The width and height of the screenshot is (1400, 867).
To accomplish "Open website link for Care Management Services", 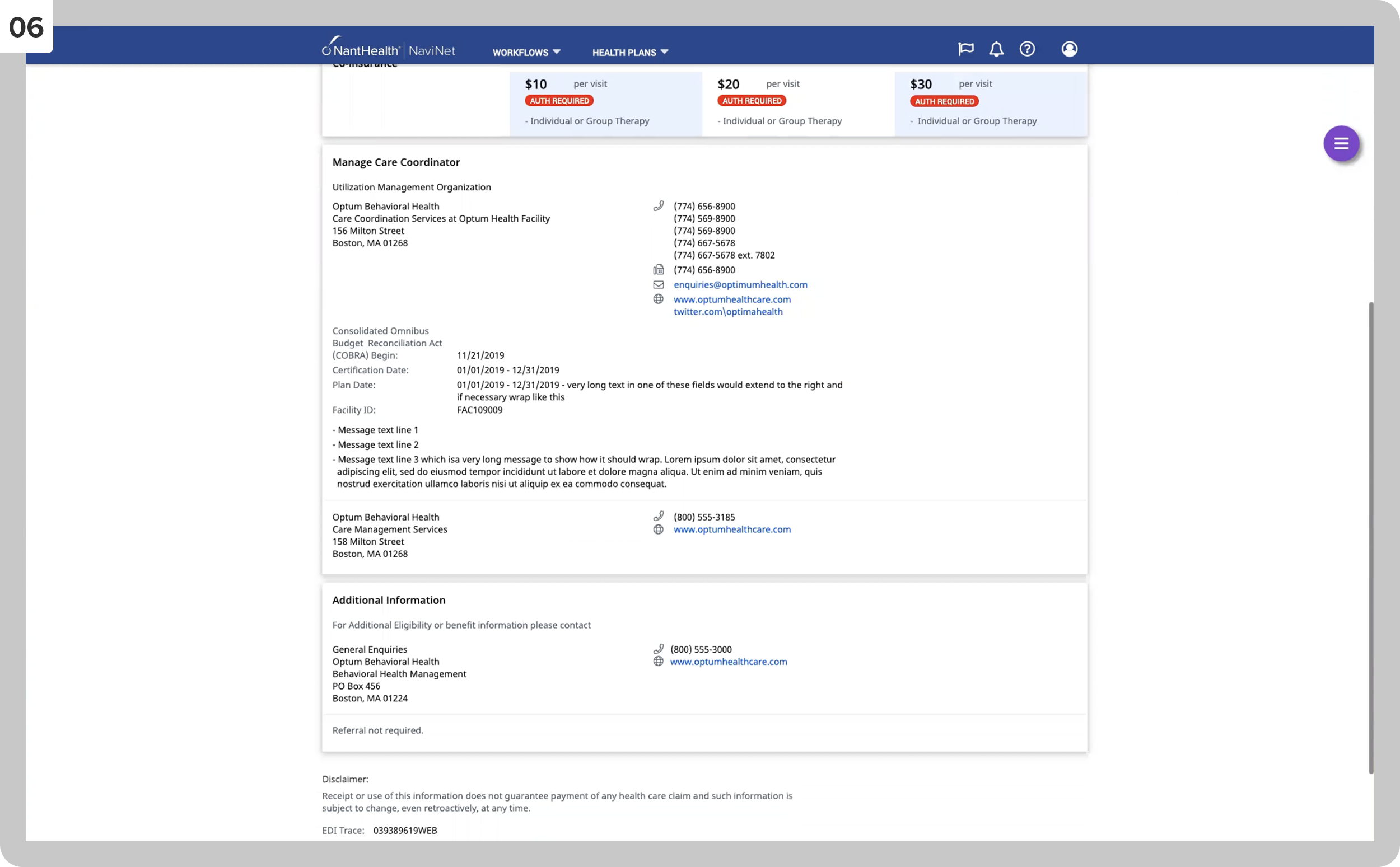I will click(x=732, y=529).
